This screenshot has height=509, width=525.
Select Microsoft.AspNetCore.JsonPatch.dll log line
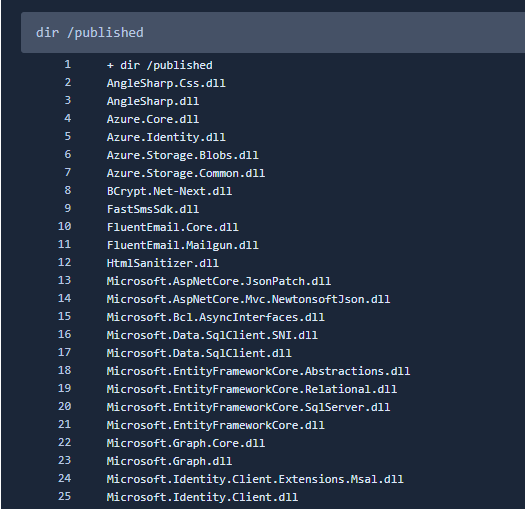coord(219,281)
